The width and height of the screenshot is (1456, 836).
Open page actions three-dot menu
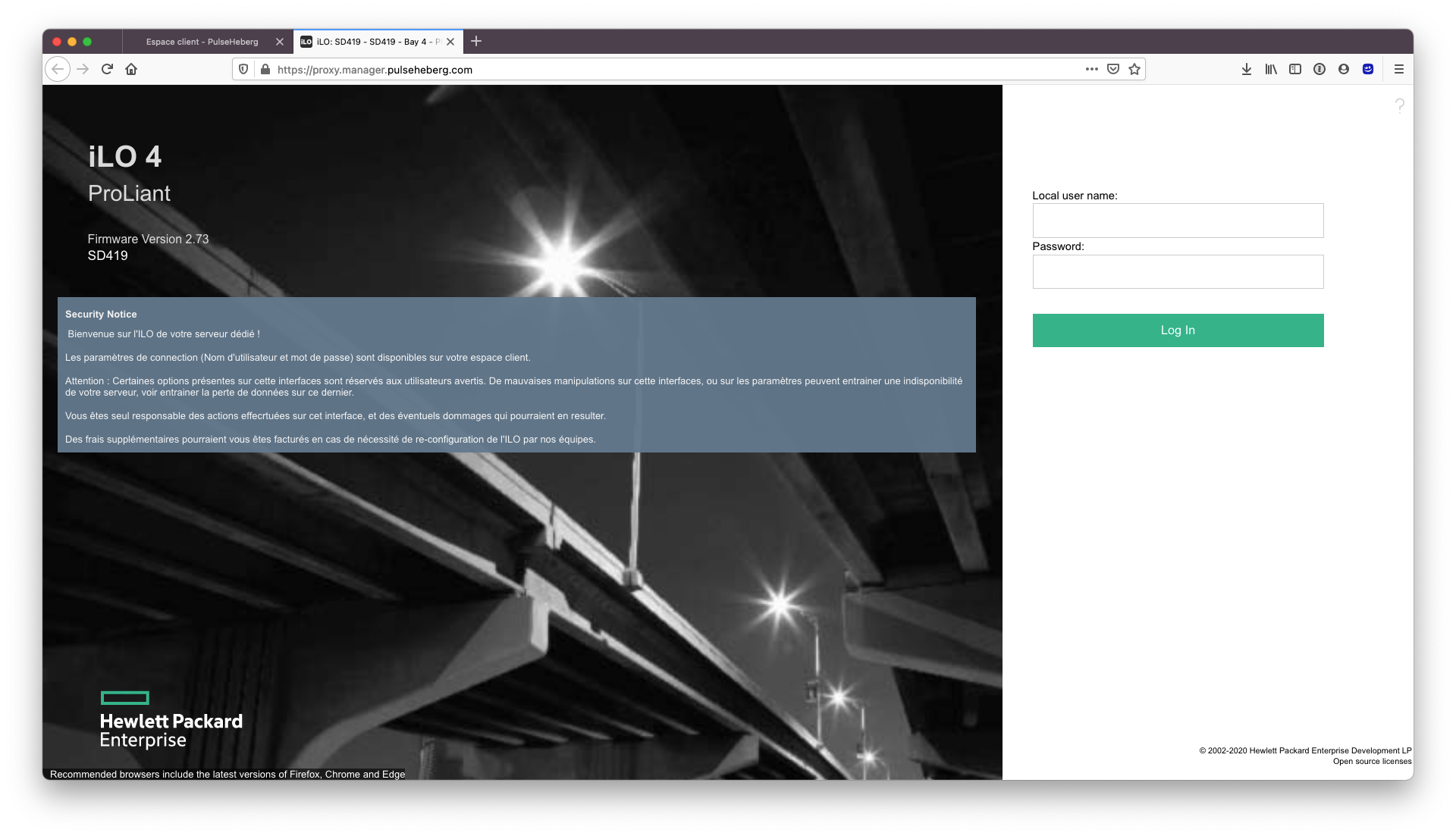tap(1092, 69)
